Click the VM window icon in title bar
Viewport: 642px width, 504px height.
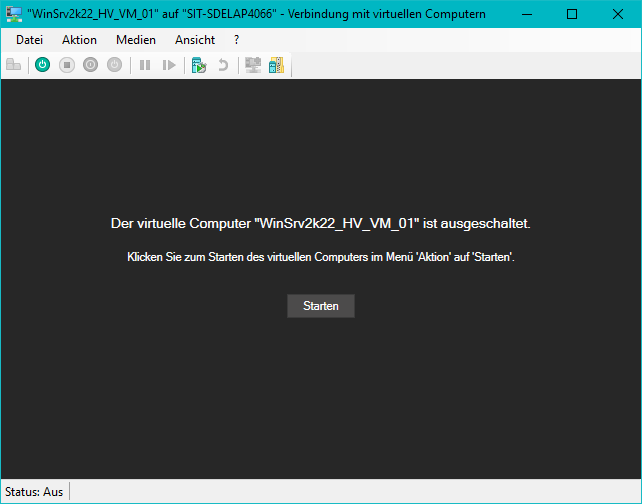(x=14, y=14)
